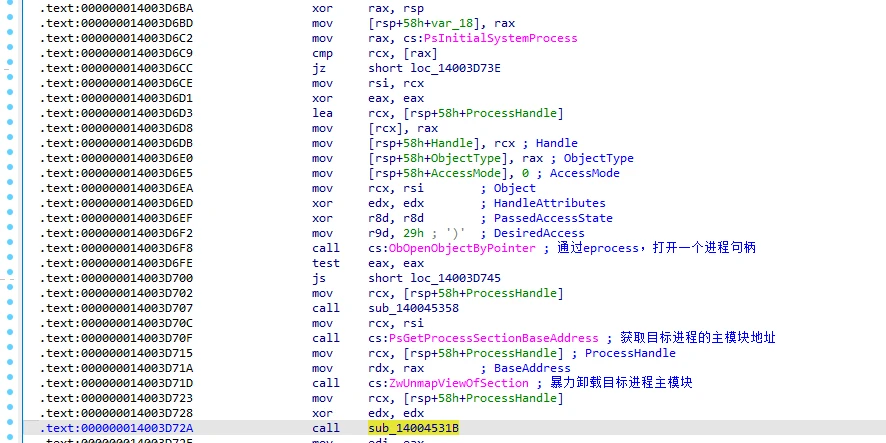Click Chinese comment after ZwUnmapViewOfSection

[614, 383]
